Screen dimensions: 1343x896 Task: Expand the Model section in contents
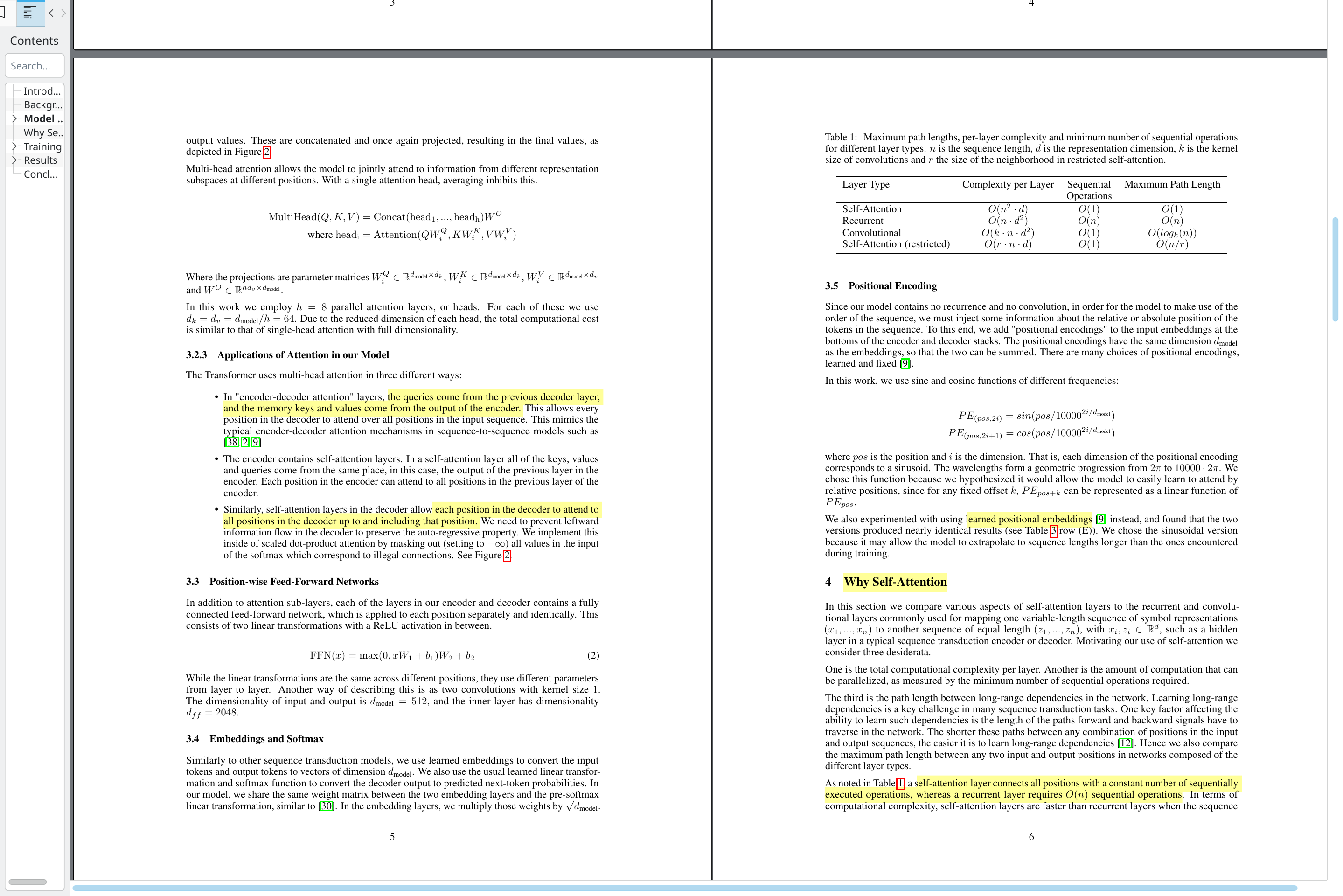[14, 119]
